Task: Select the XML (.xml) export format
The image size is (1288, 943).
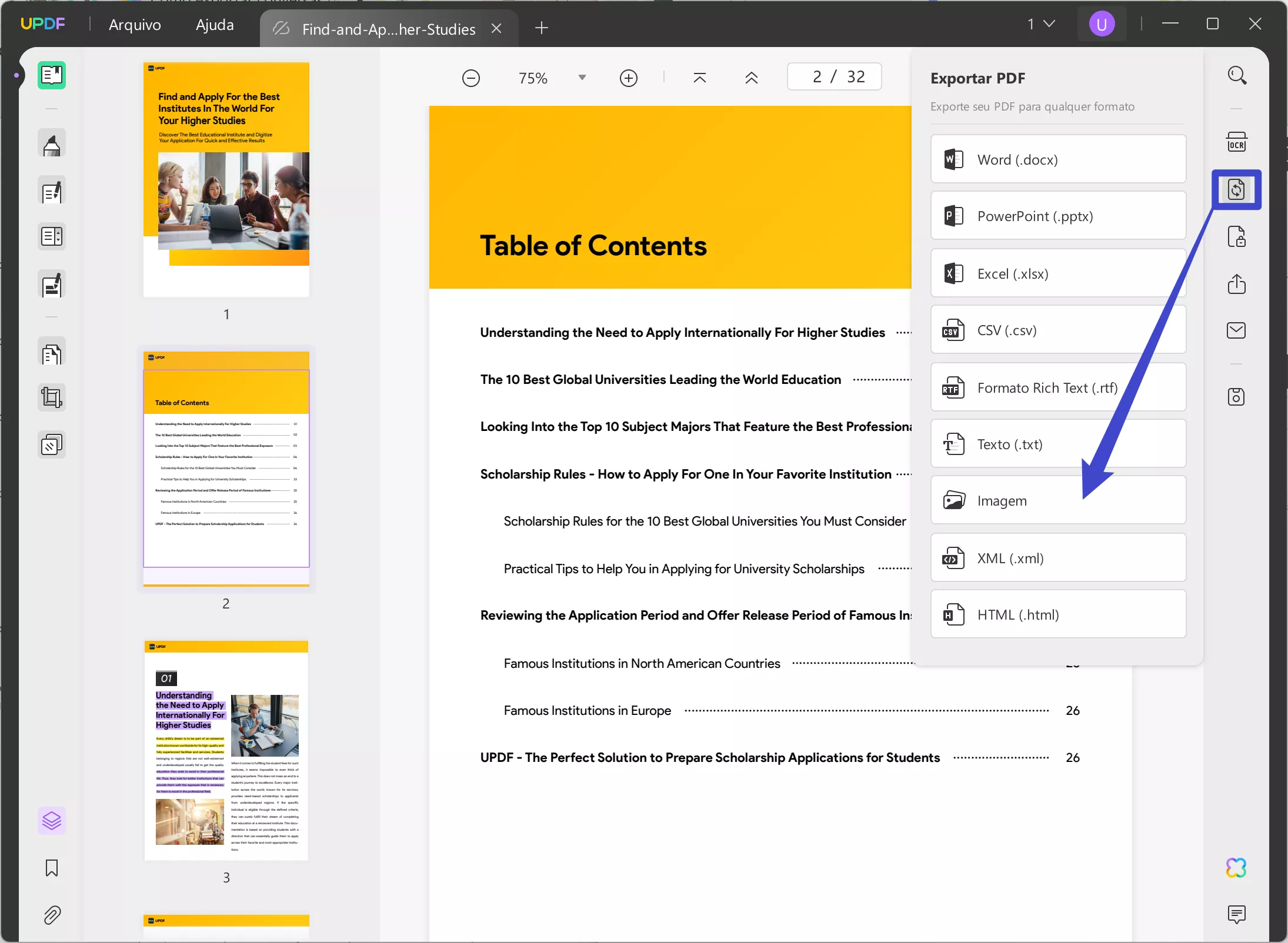Action: [x=1057, y=557]
